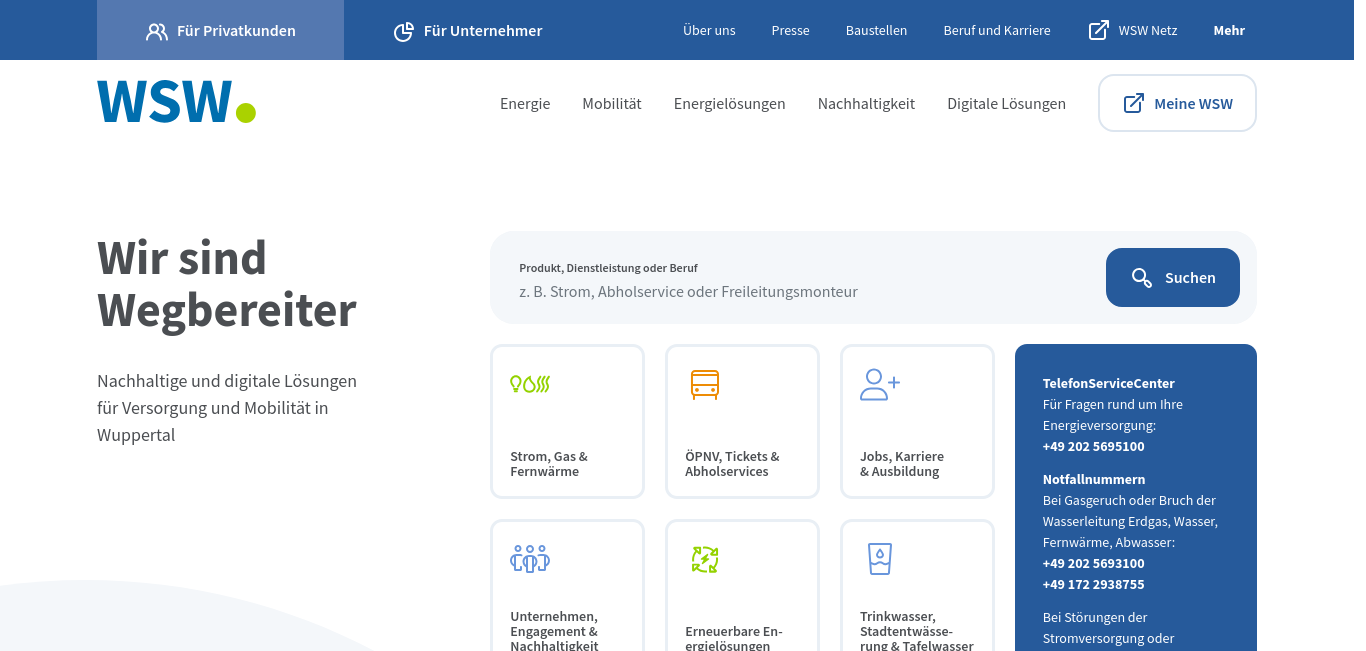Click the drinking water glass icon

pyautogui.click(x=880, y=558)
